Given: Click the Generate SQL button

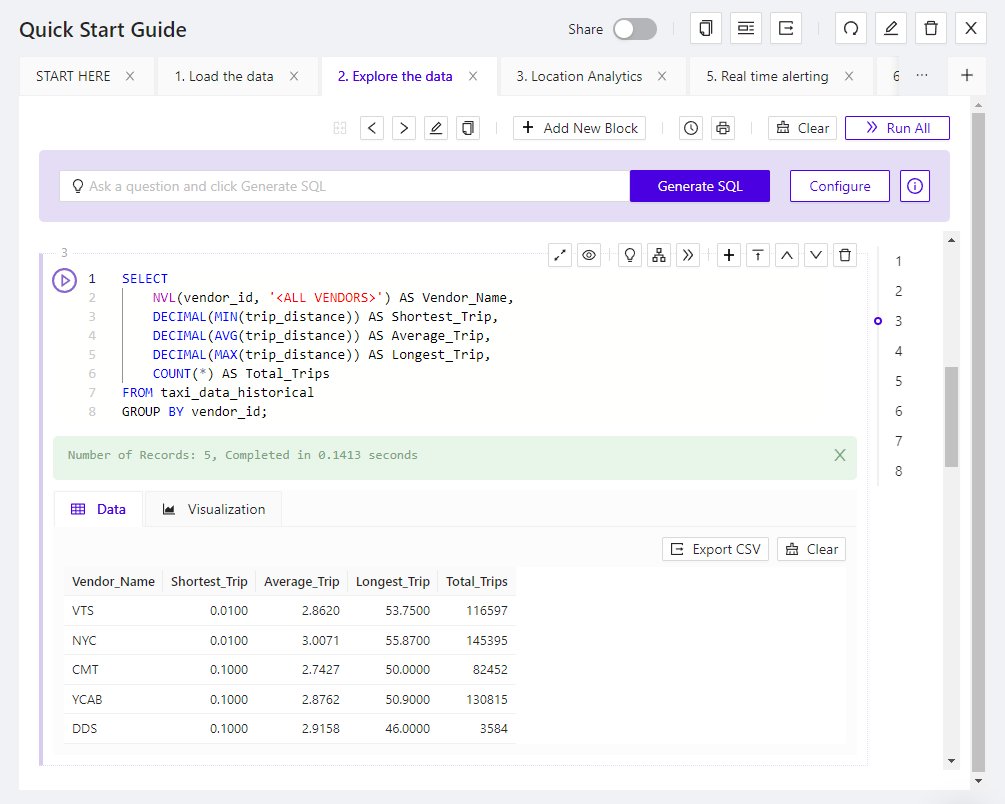Looking at the screenshot, I should coord(699,186).
